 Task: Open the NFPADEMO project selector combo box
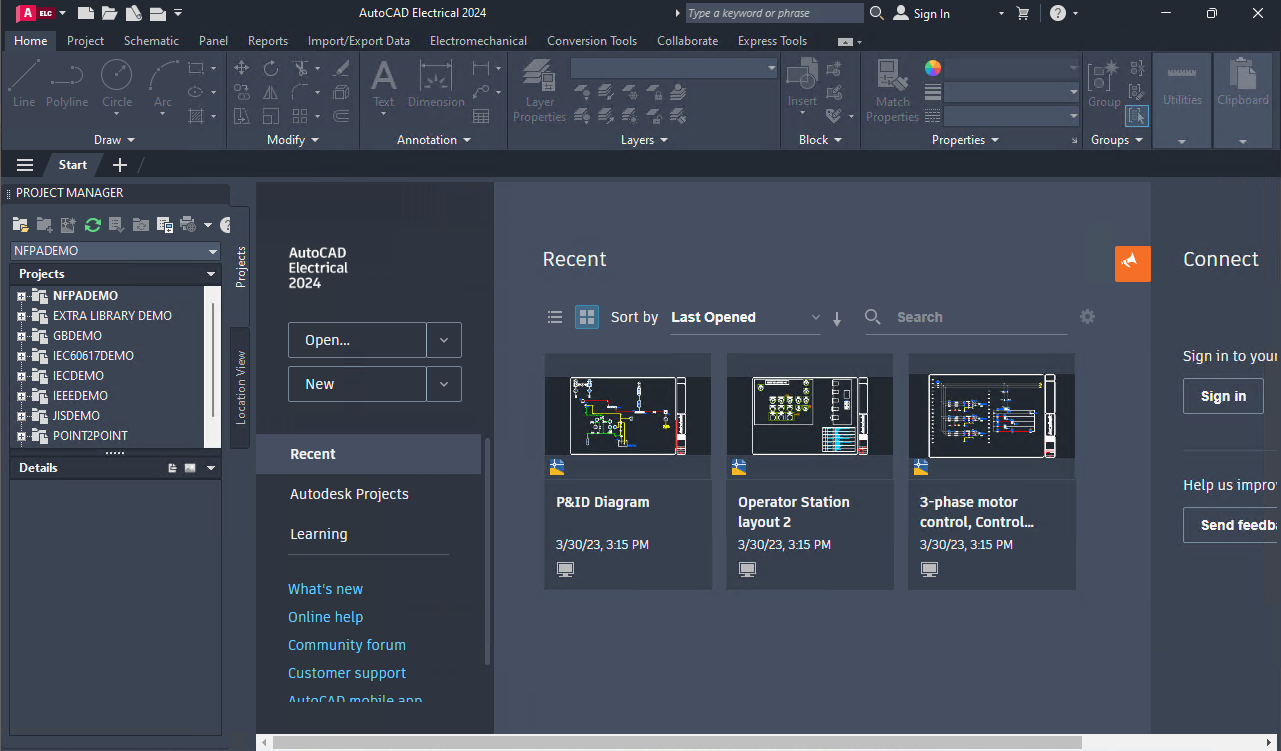pos(115,251)
